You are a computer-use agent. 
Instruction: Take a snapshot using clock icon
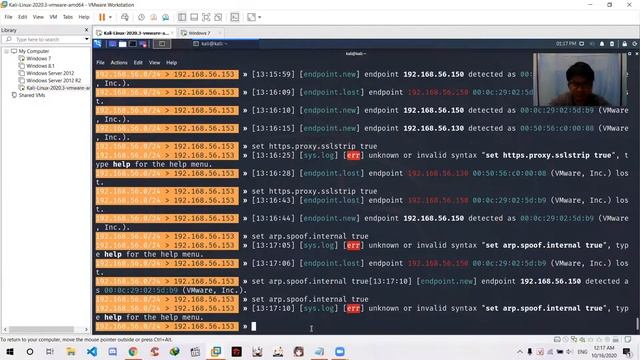pyautogui.click(x=141, y=17)
